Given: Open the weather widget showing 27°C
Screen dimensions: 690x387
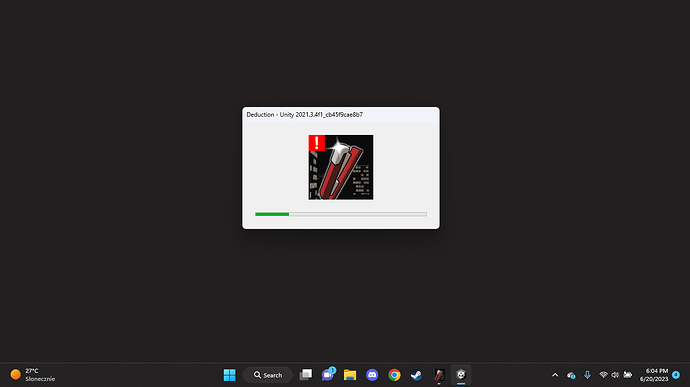Looking at the screenshot, I should click(33, 375).
